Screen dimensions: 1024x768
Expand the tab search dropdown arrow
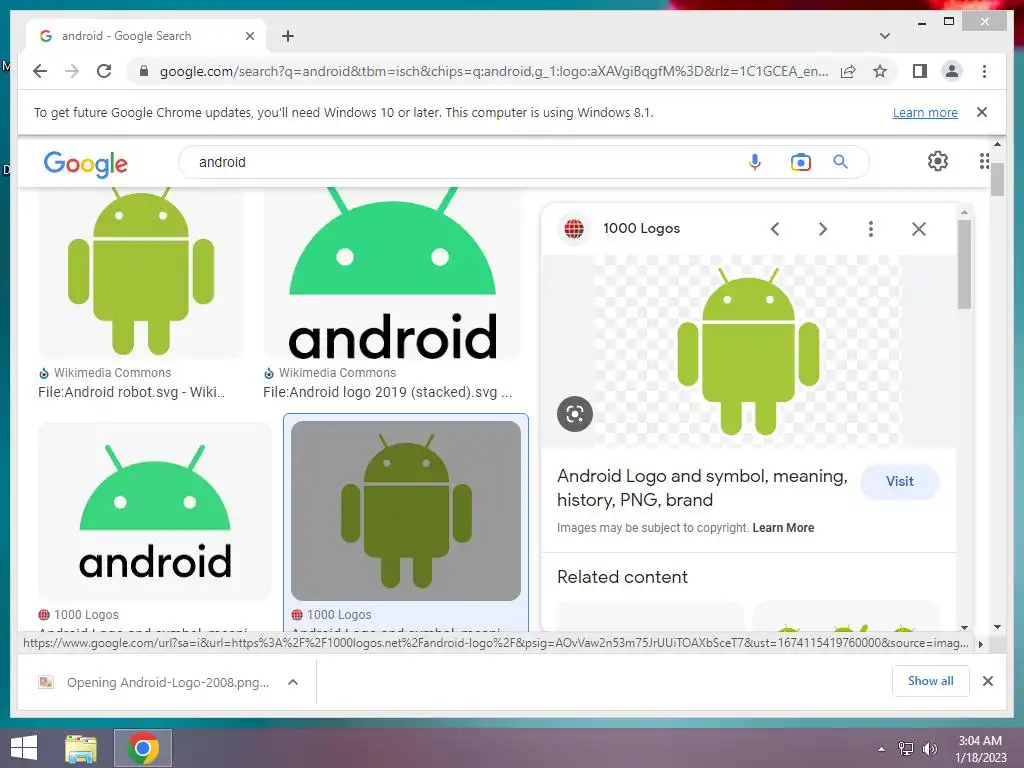point(885,36)
